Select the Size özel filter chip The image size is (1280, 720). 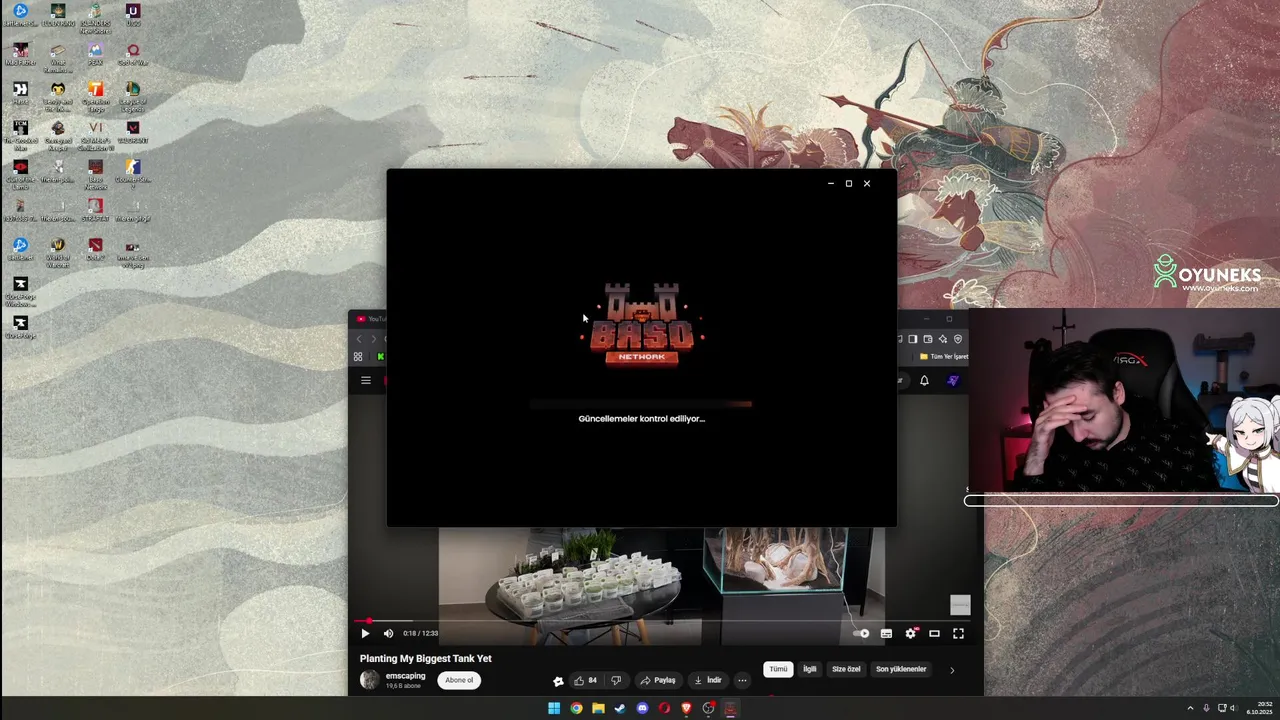846,669
